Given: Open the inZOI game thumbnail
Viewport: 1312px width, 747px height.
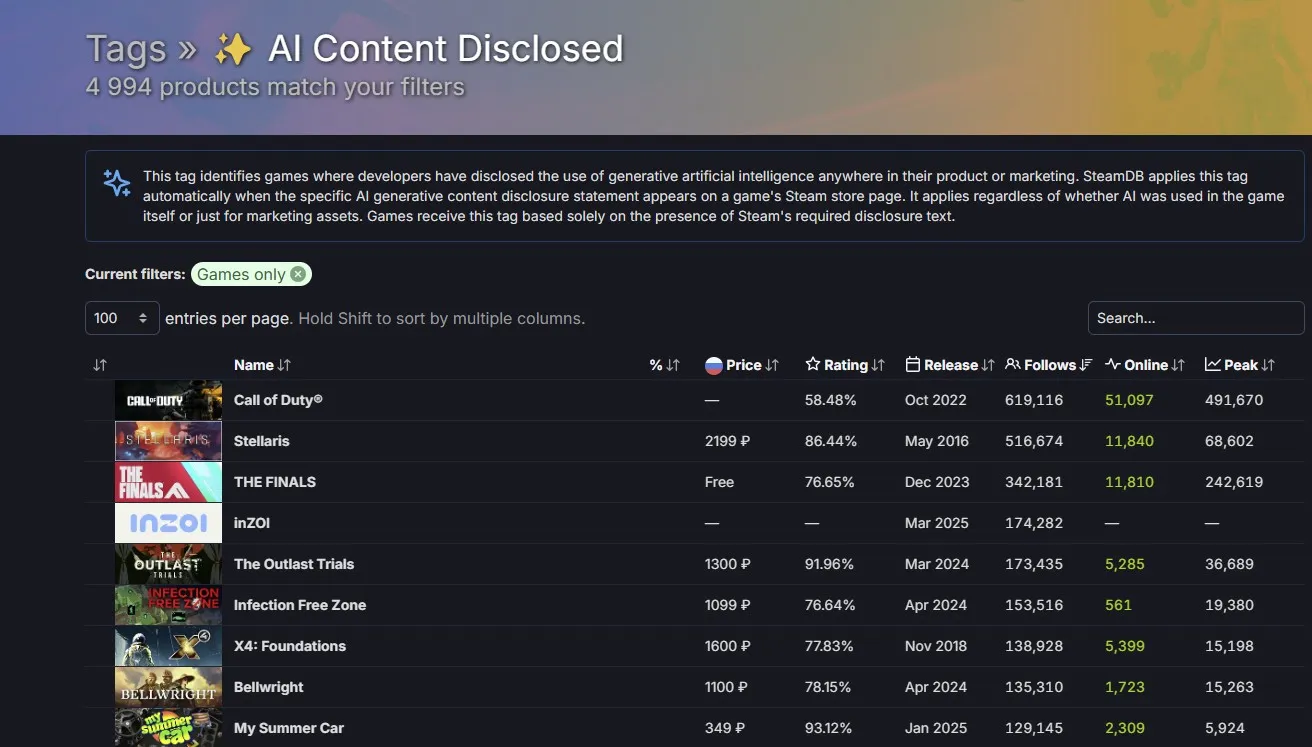Looking at the screenshot, I should (x=168, y=523).
